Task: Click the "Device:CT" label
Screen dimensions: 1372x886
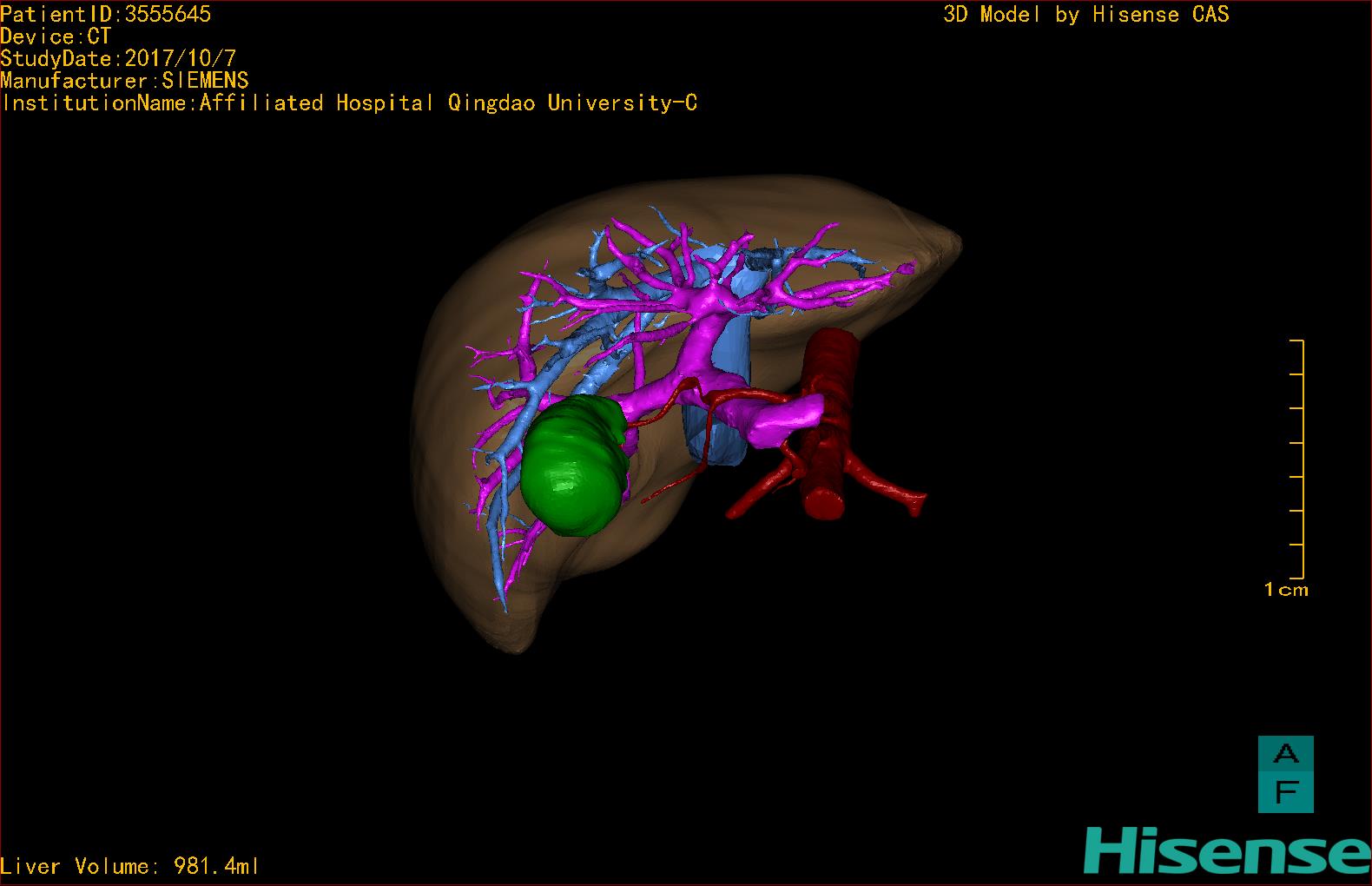Action: point(56,36)
